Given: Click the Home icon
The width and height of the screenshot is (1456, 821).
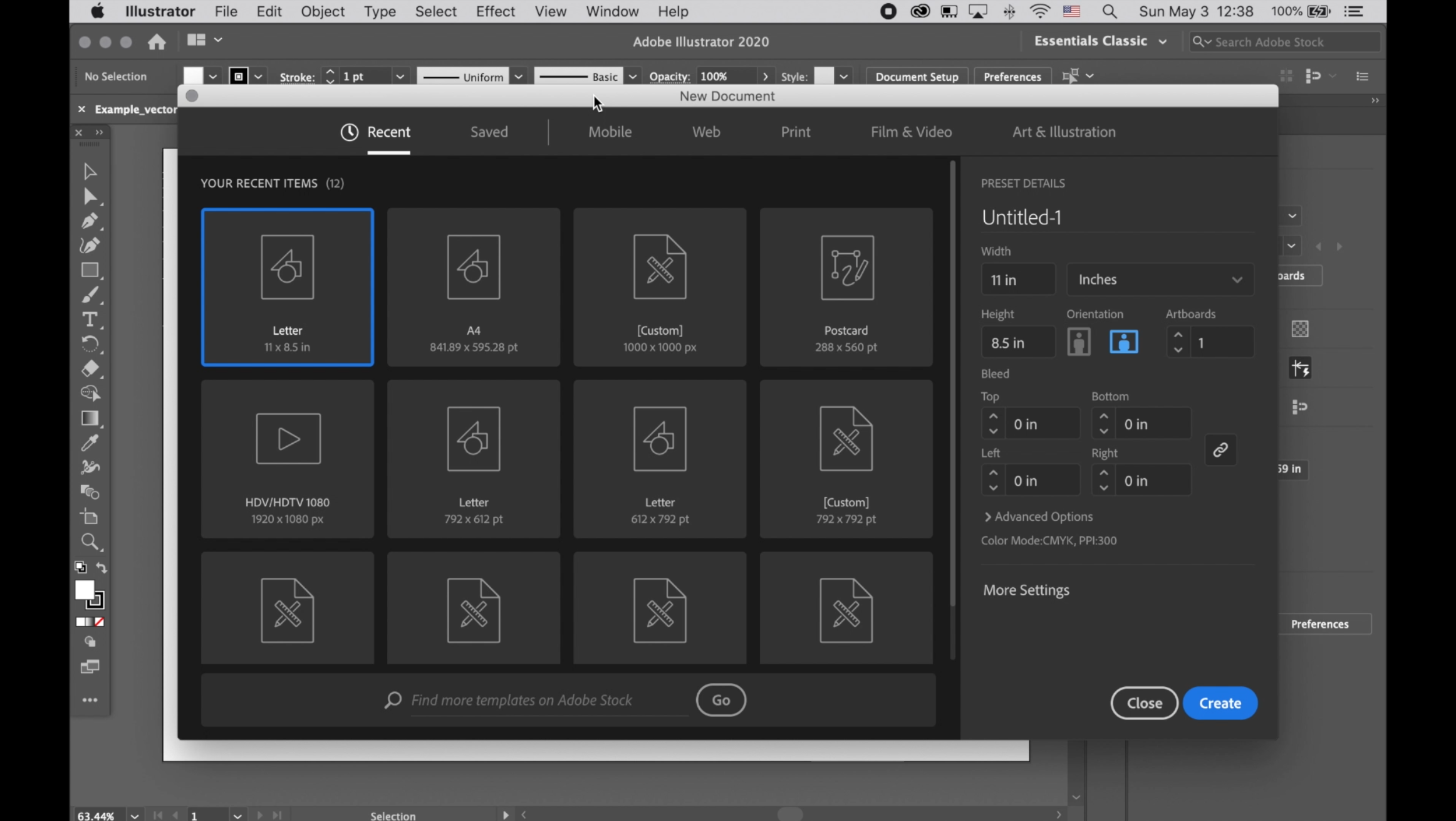Looking at the screenshot, I should pyautogui.click(x=157, y=41).
